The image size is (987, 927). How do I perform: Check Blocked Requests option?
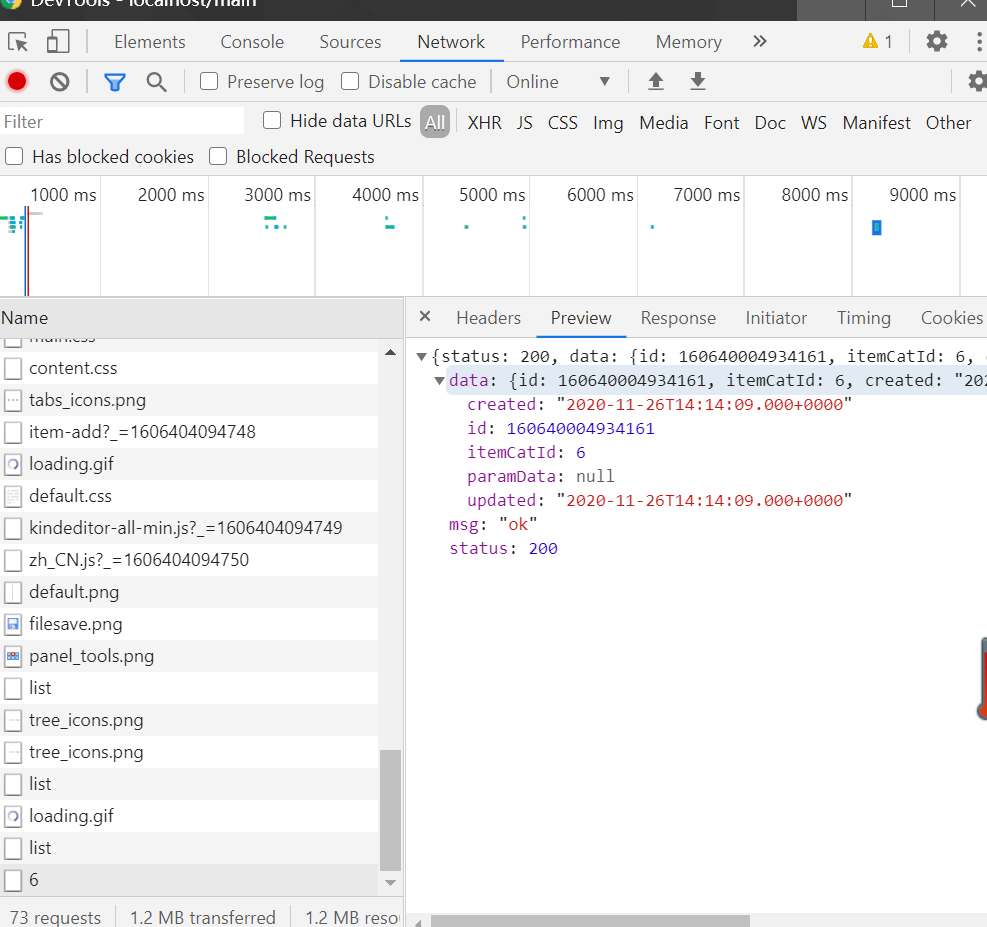point(218,156)
